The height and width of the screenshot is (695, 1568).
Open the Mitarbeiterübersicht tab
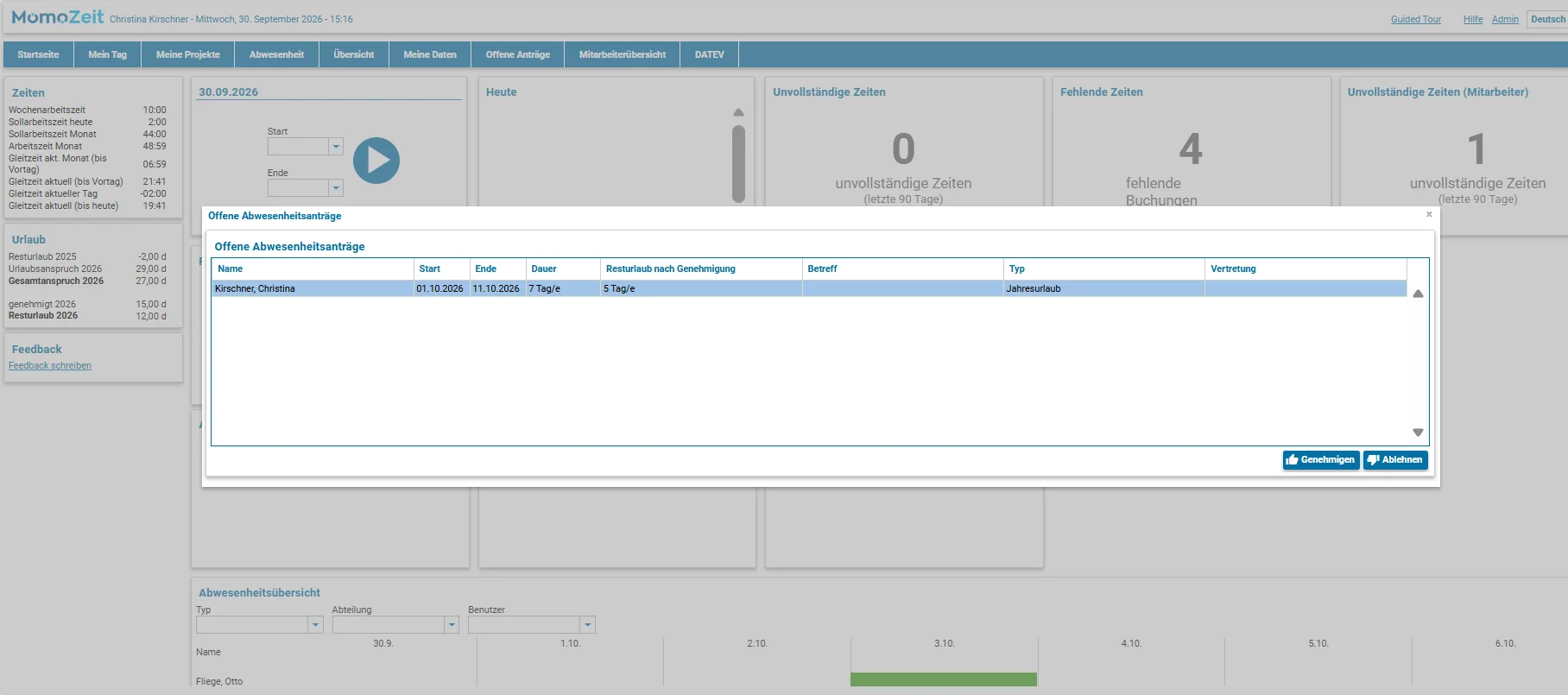tap(623, 54)
